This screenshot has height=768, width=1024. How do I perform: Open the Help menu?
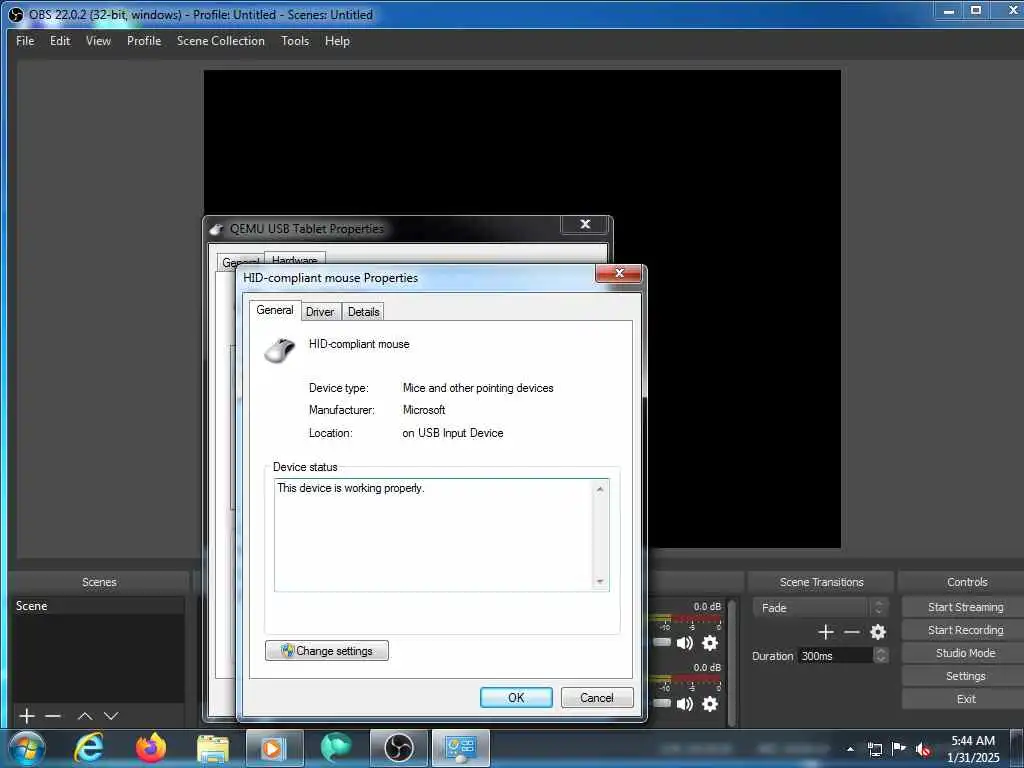pyautogui.click(x=337, y=40)
